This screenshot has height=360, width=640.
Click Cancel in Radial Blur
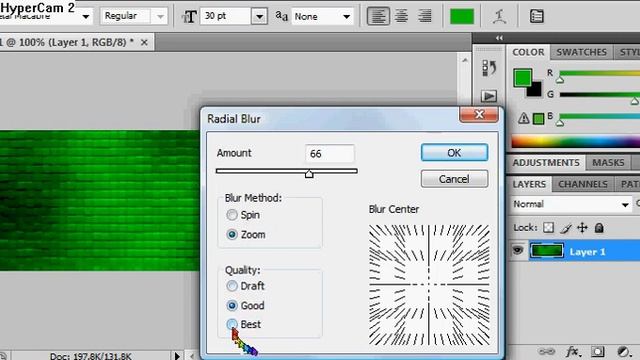click(454, 179)
